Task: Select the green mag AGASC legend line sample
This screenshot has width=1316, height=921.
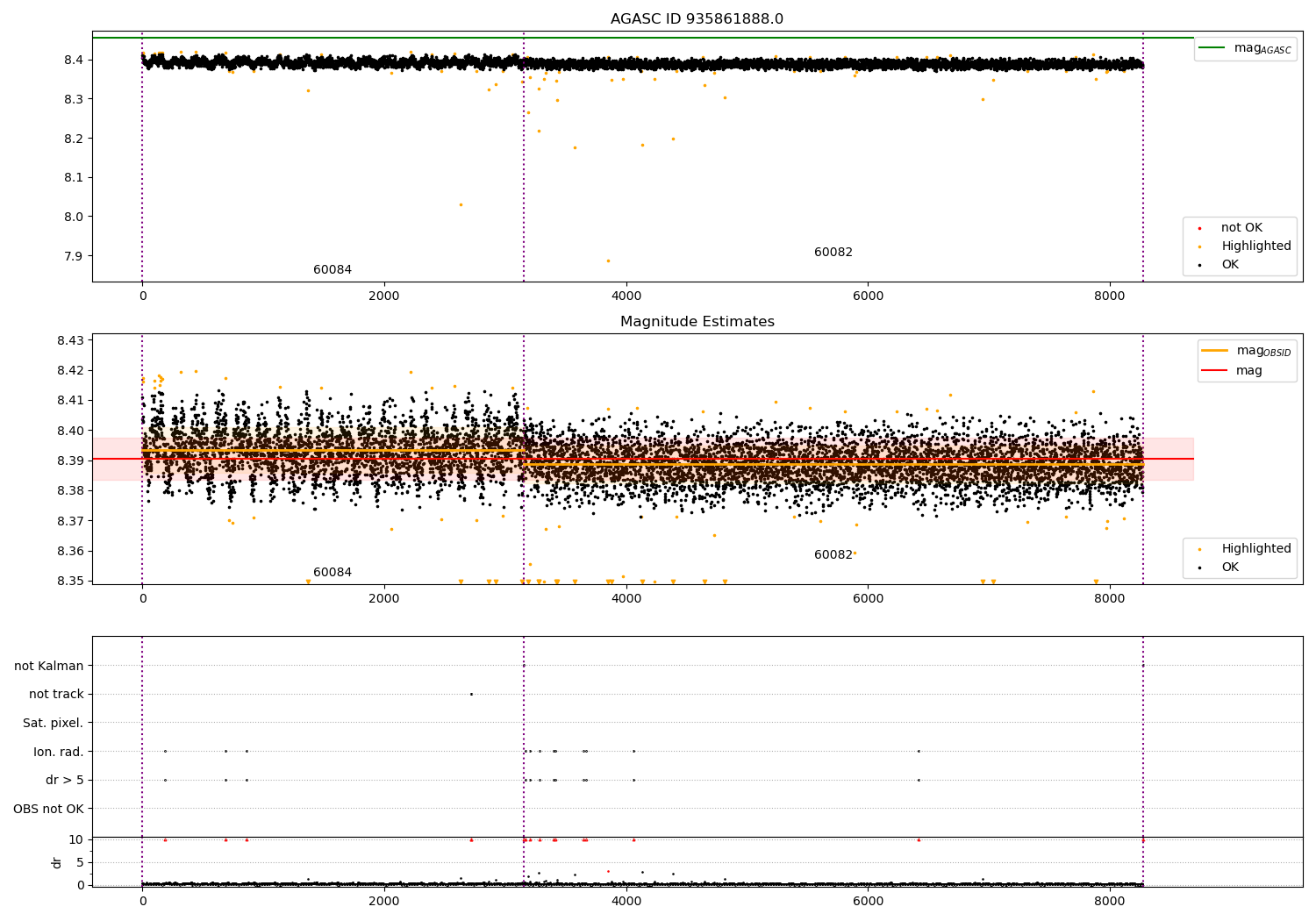Action: [1212, 48]
